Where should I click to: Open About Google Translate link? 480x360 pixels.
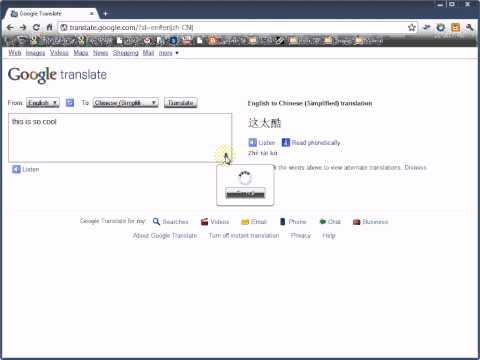[165, 236]
